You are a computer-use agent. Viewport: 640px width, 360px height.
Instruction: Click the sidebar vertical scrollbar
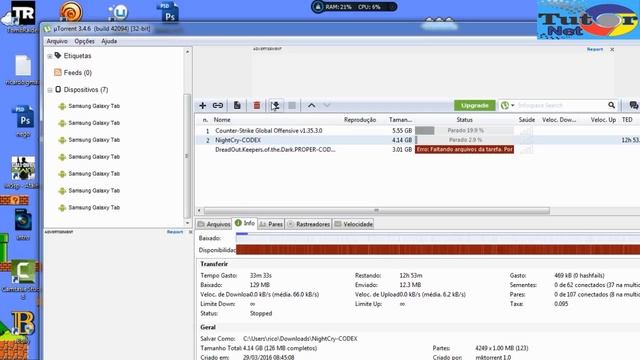click(x=187, y=155)
